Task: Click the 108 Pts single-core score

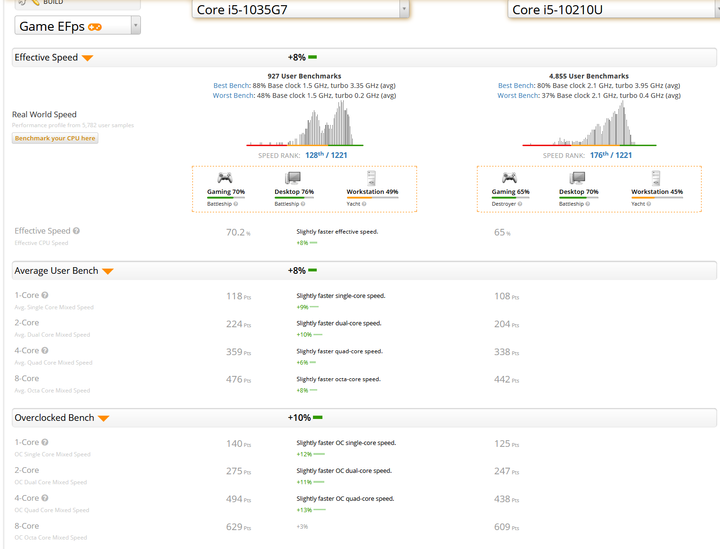Action: [x=506, y=297]
